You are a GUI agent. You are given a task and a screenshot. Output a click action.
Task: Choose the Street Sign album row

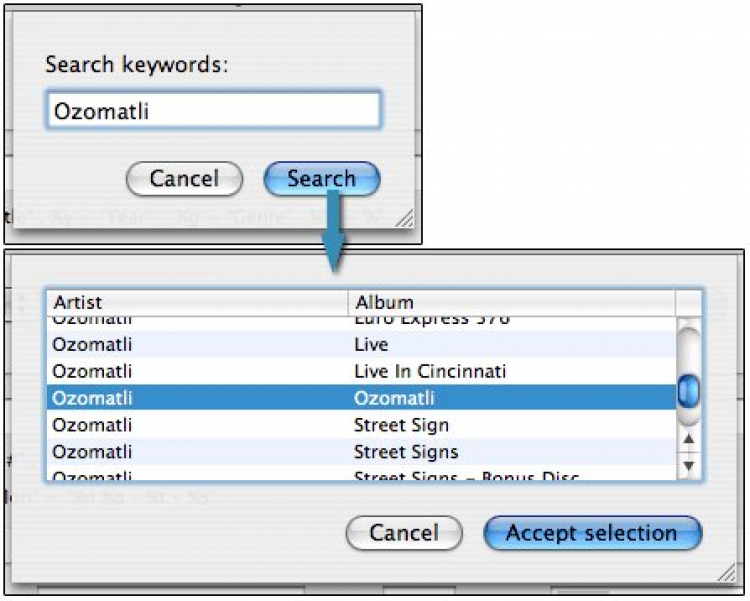click(x=362, y=425)
